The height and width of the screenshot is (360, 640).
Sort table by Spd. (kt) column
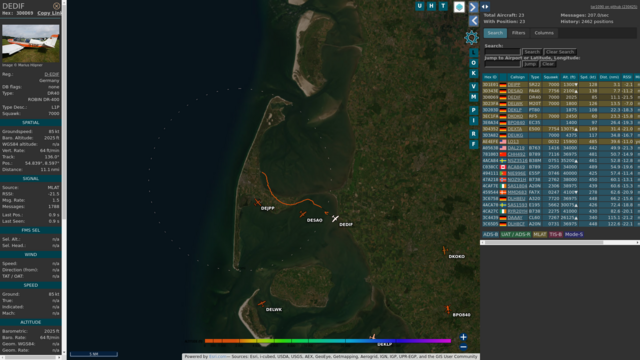click(x=588, y=77)
